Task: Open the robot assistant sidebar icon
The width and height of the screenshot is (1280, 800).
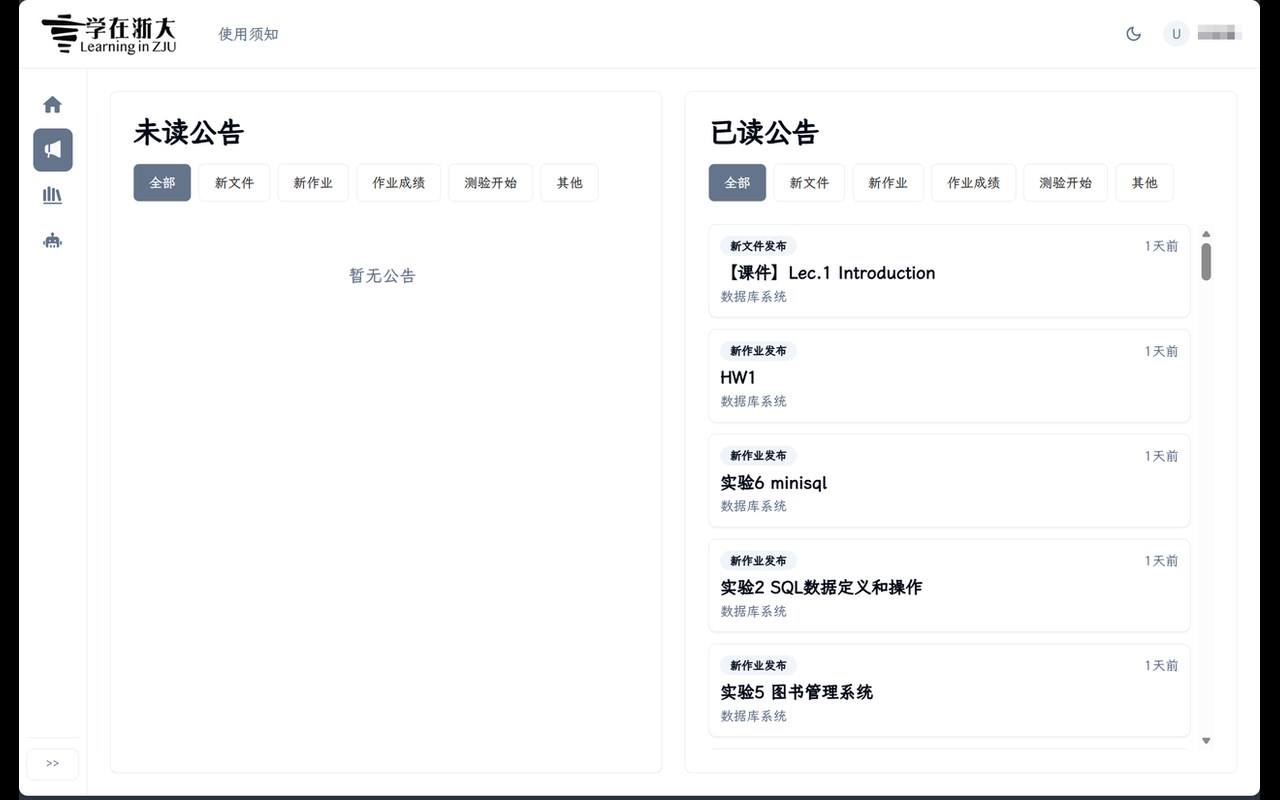Action: coord(53,240)
